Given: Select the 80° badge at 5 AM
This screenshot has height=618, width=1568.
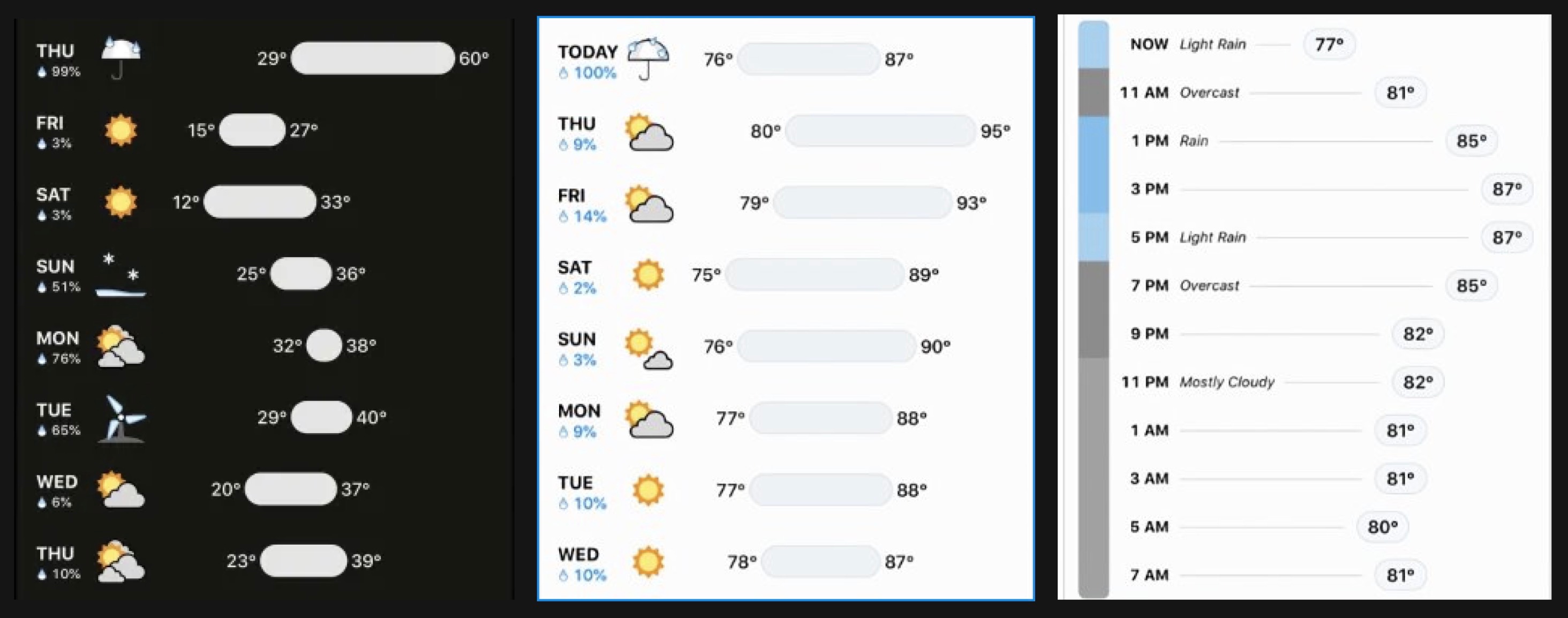Looking at the screenshot, I should tap(1382, 526).
